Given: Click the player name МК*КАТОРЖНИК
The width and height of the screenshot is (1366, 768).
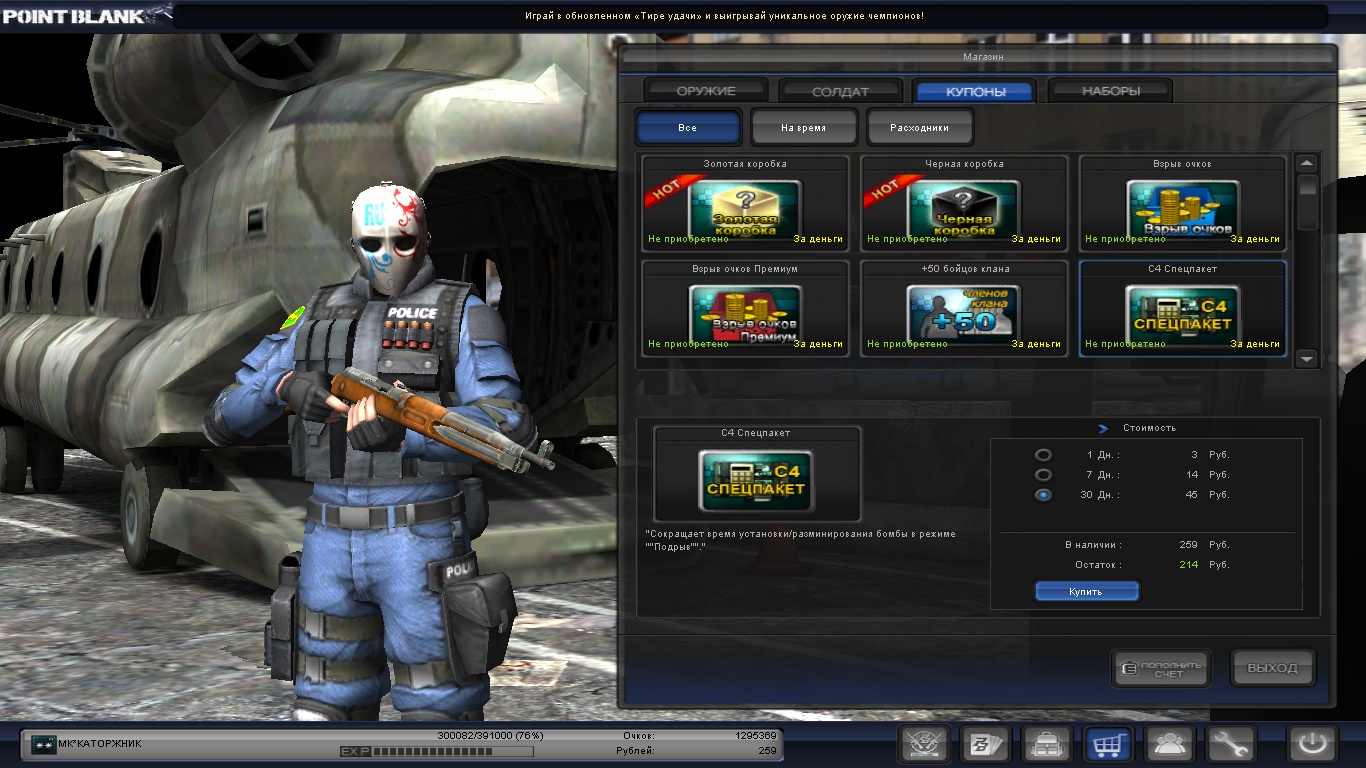Looking at the screenshot, I should (x=100, y=743).
